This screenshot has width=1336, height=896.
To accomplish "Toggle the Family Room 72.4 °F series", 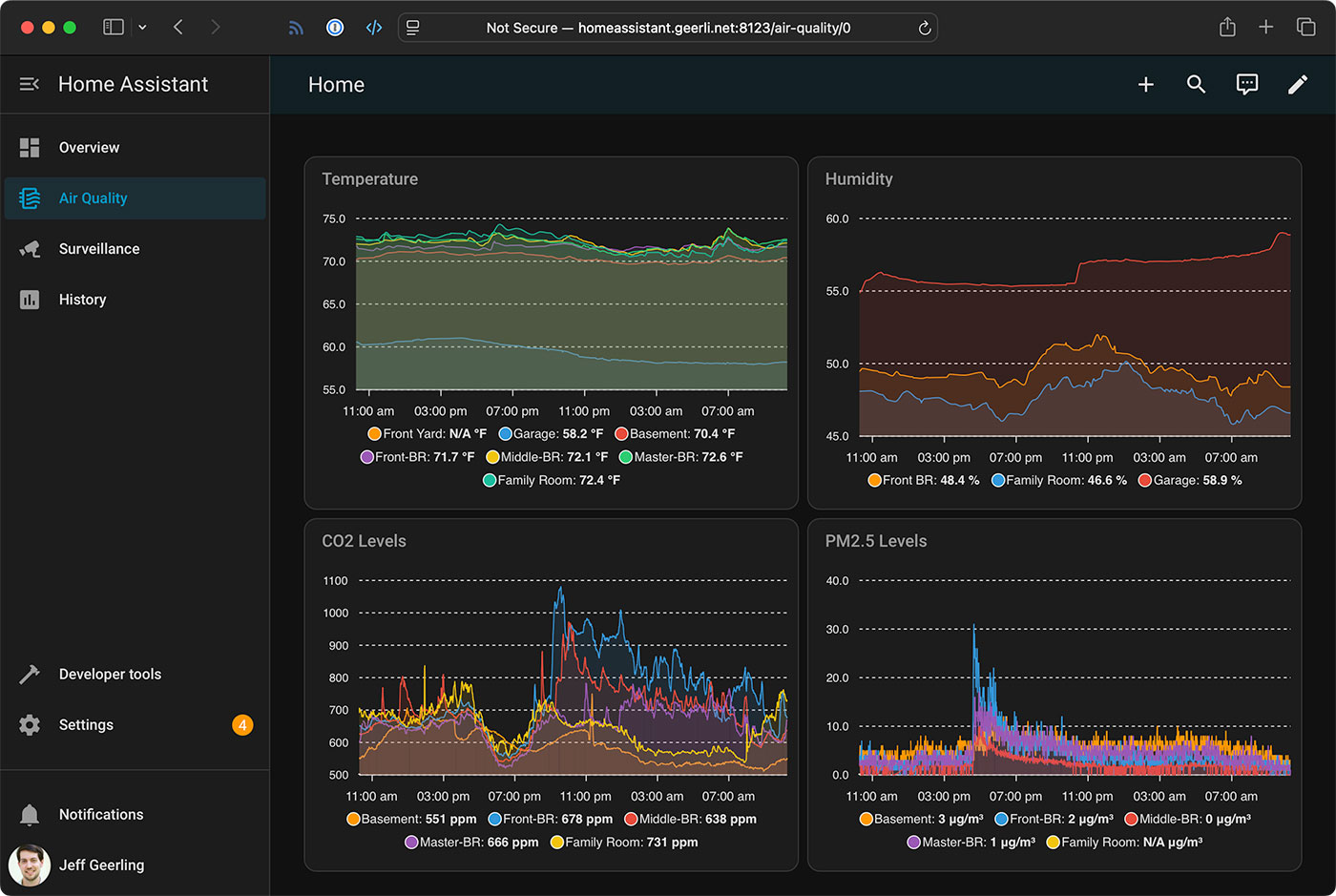I will [x=552, y=480].
